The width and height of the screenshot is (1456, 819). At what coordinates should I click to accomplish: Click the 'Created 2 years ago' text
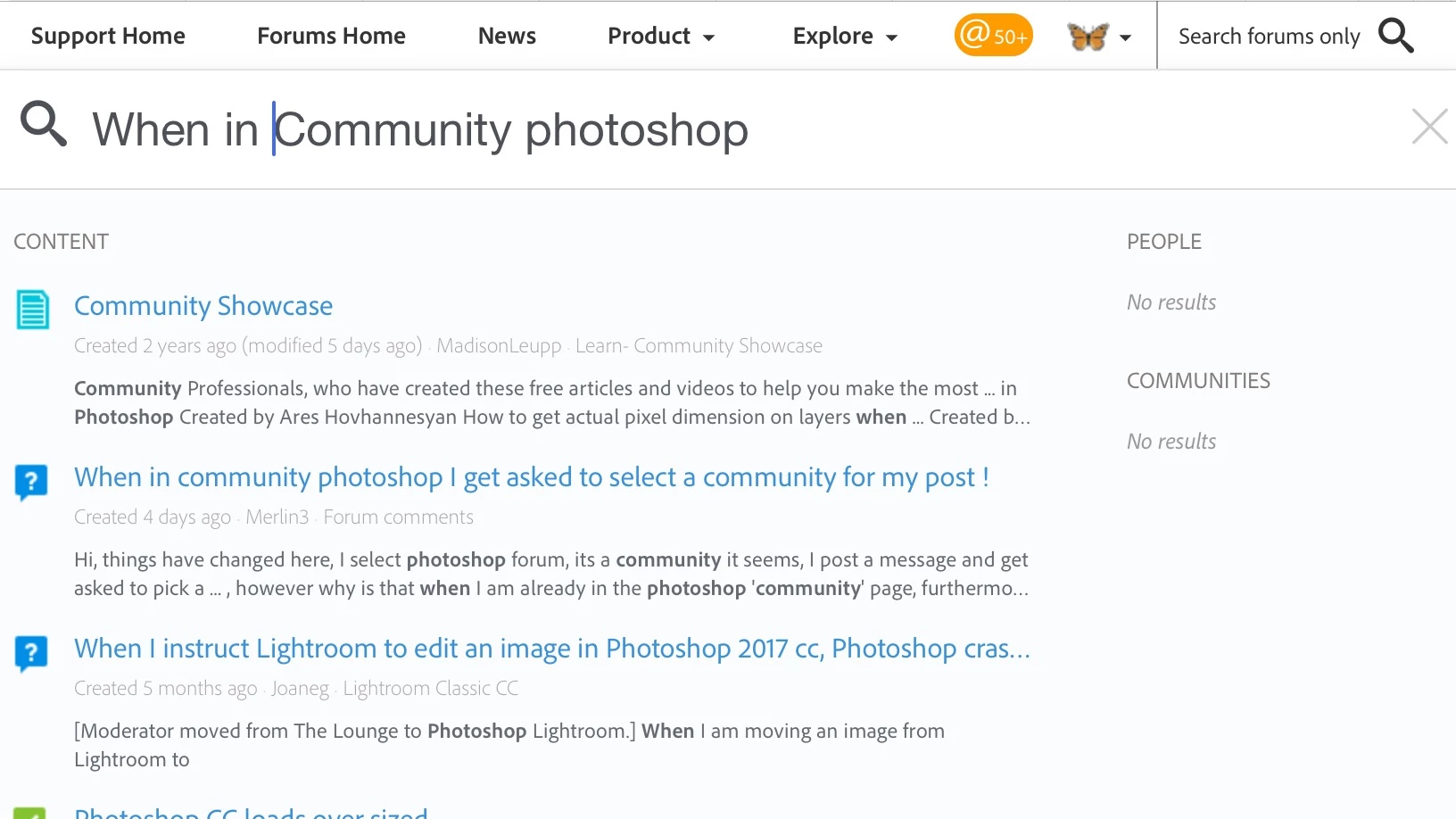click(x=155, y=346)
